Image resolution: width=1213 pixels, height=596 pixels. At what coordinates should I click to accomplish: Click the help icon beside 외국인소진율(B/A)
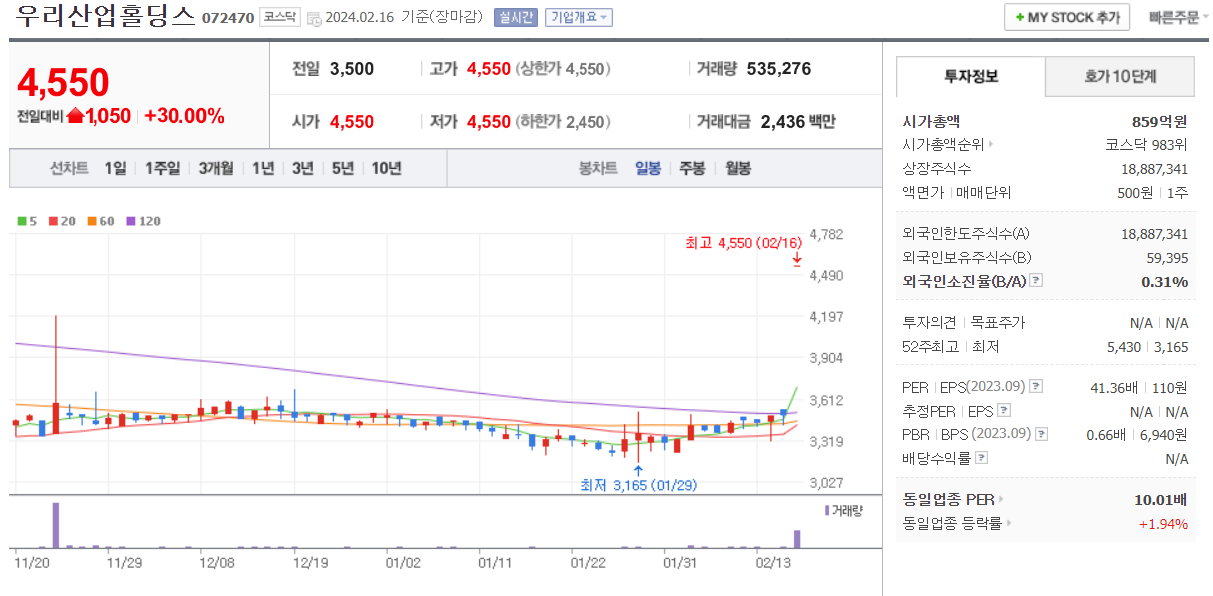pyautogui.click(x=1036, y=281)
